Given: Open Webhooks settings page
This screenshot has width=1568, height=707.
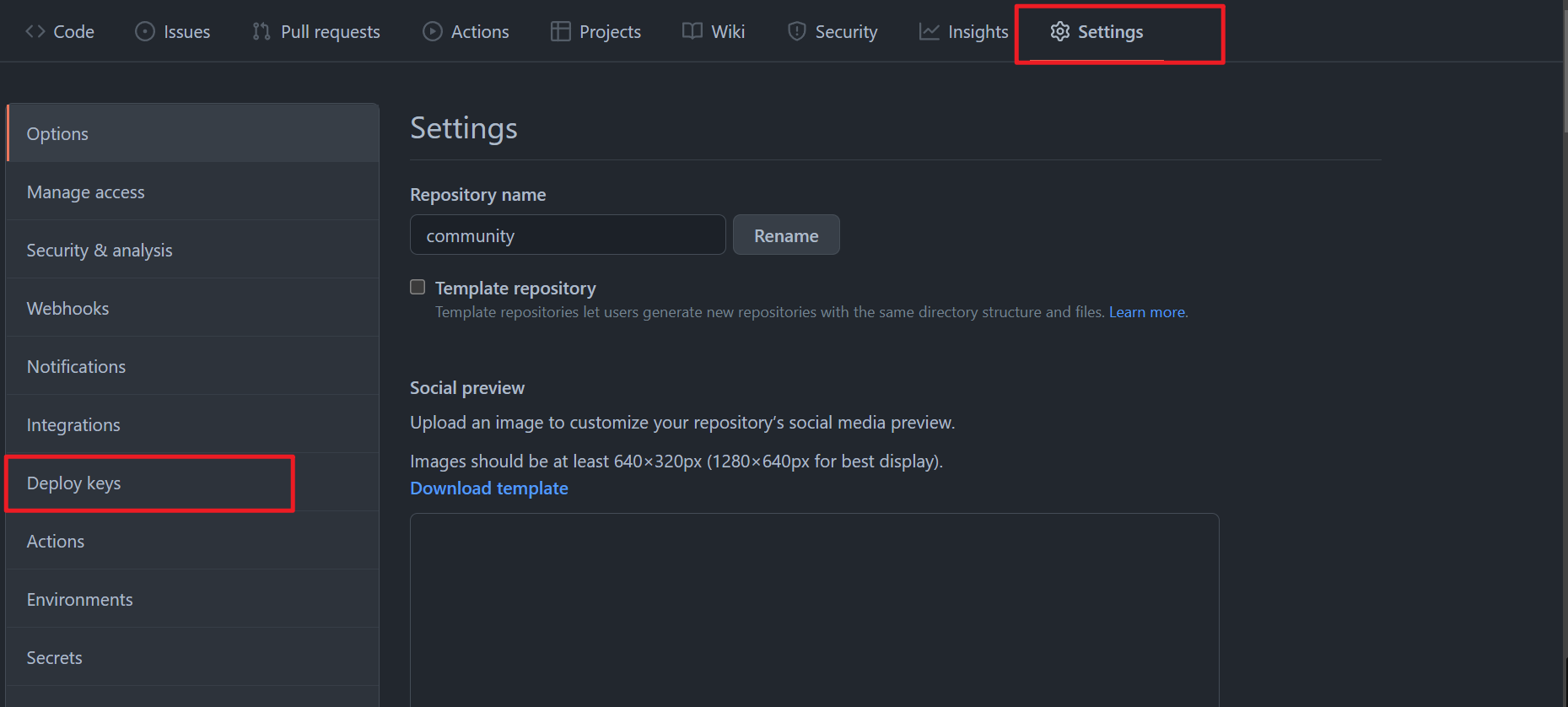Looking at the screenshot, I should click(x=193, y=308).
